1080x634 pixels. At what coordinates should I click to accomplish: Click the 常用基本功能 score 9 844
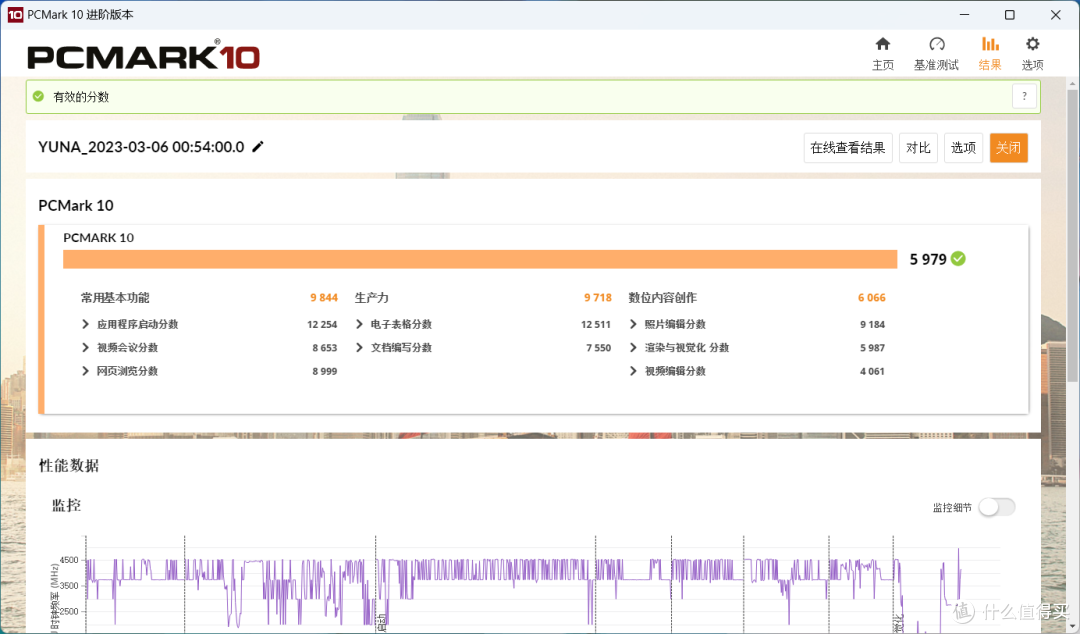click(x=324, y=298)
